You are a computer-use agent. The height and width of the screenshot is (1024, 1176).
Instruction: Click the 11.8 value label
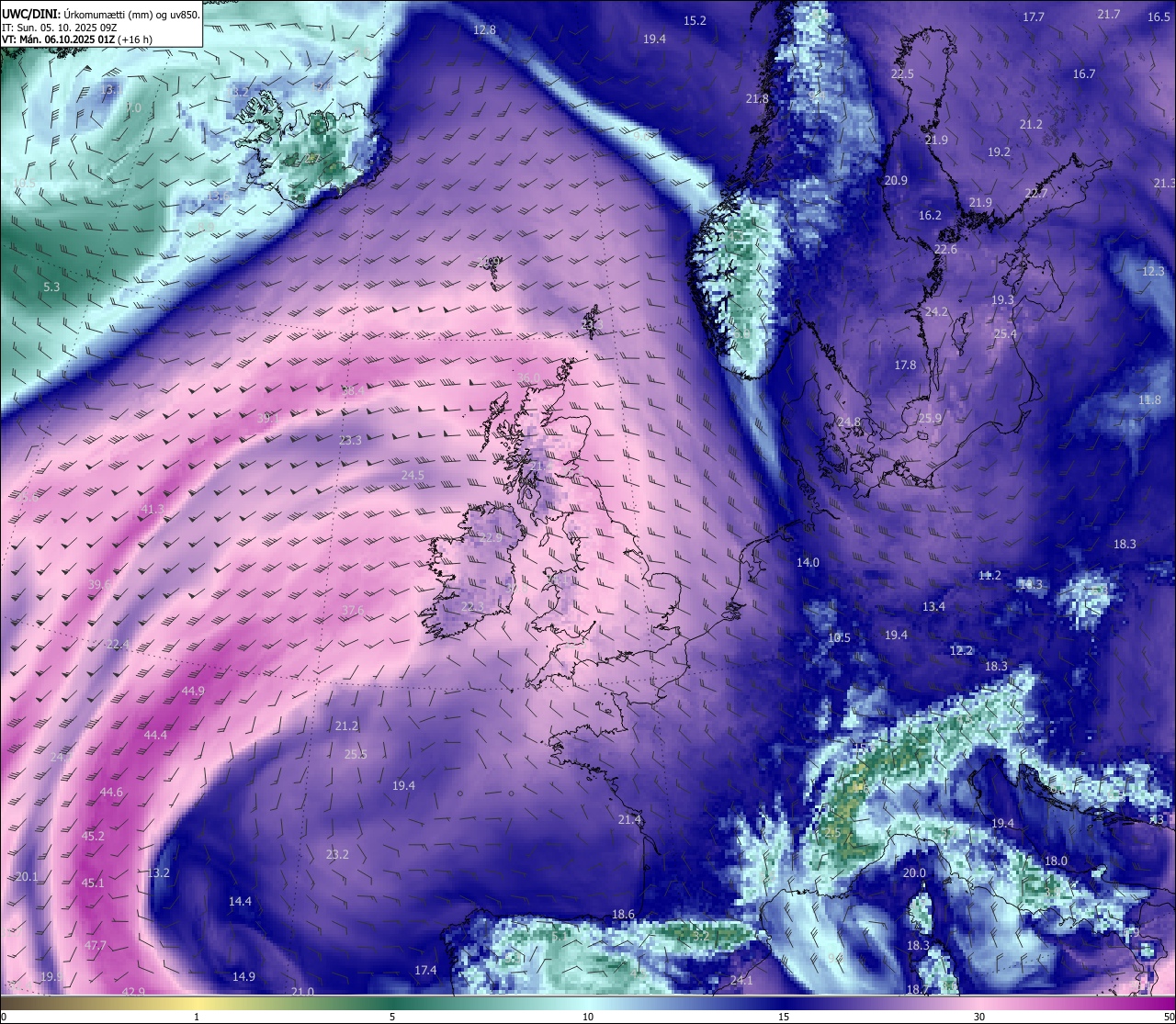(1149, 399)
